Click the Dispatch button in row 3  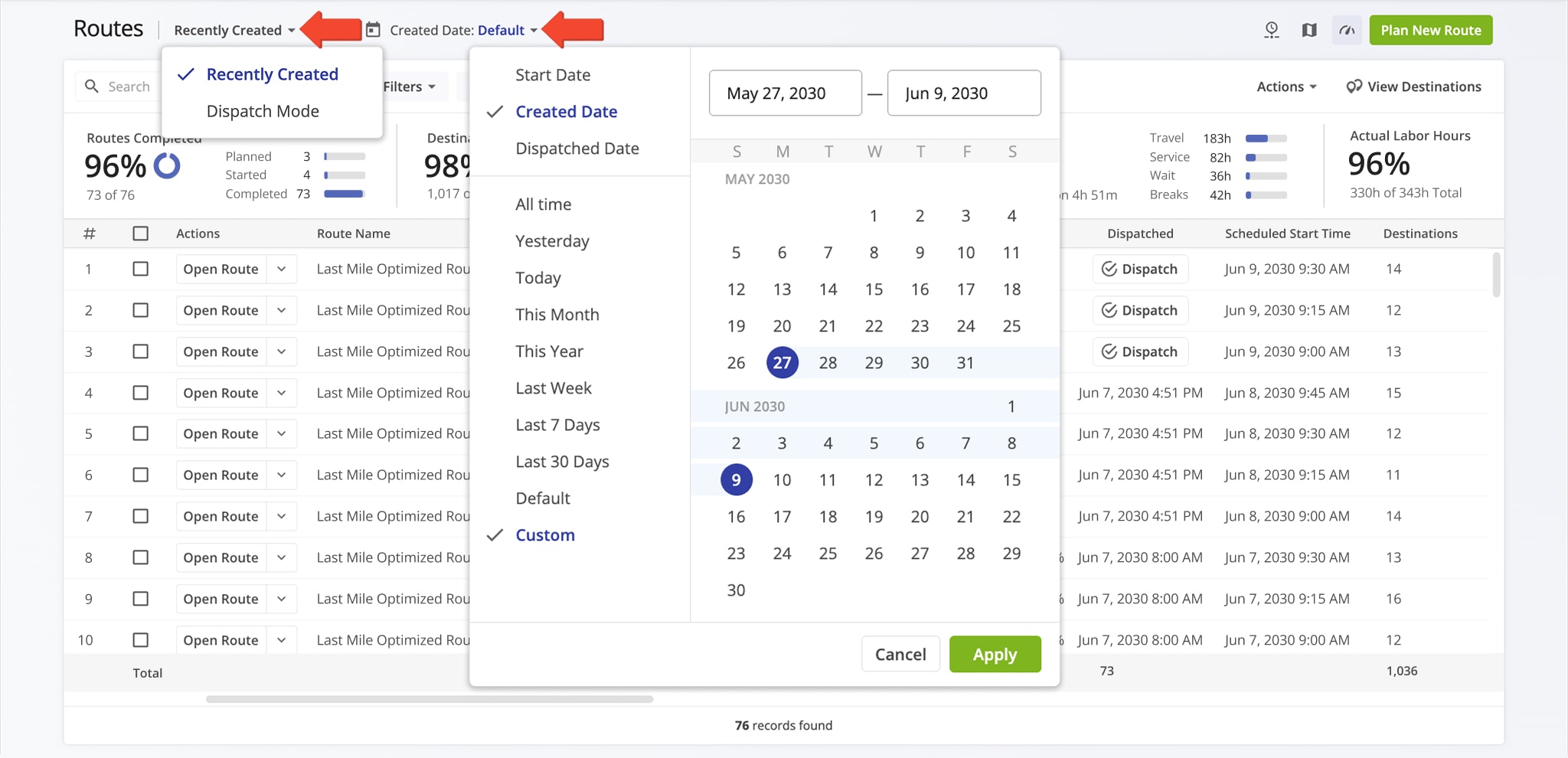1140,351
